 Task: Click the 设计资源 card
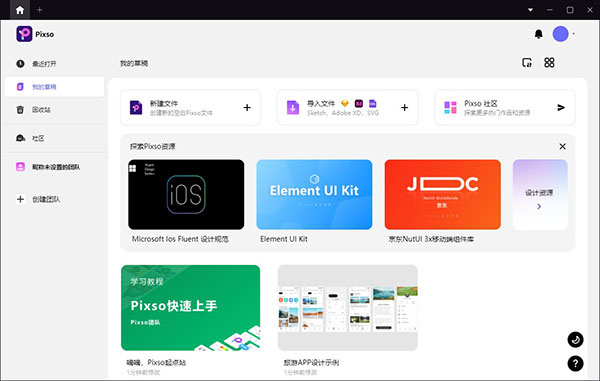[540, 194]
